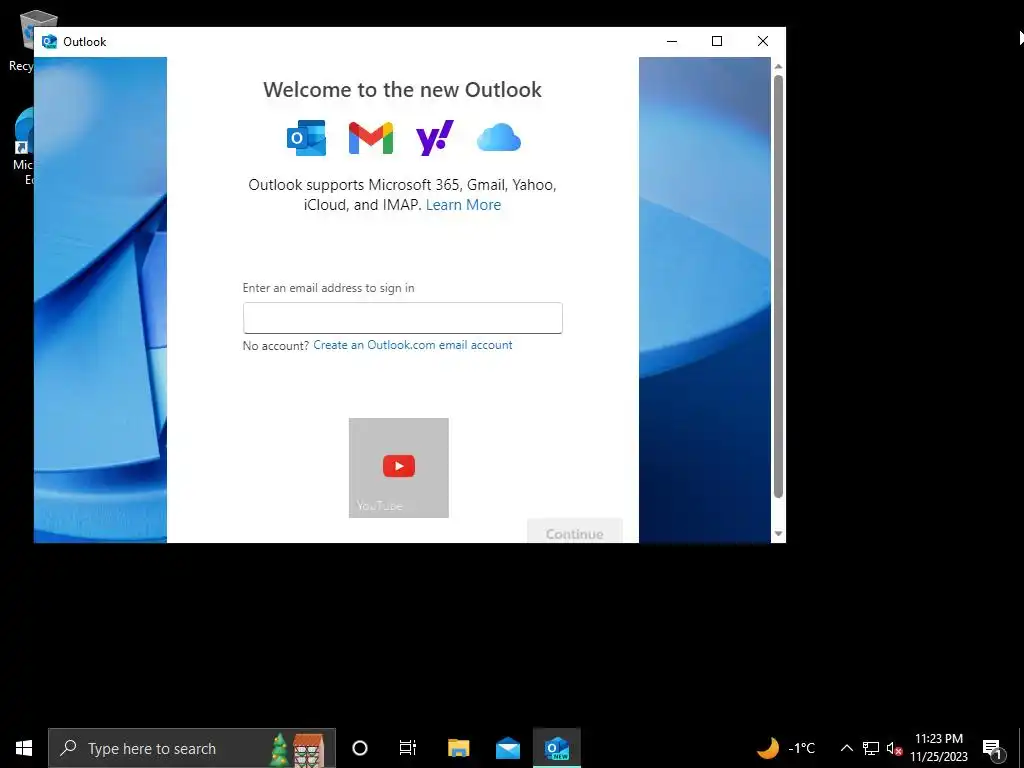The width and height of the screenshot is (1024, 768).
Task: Minimize the Outlook window
Action: (x=671, y=41)
